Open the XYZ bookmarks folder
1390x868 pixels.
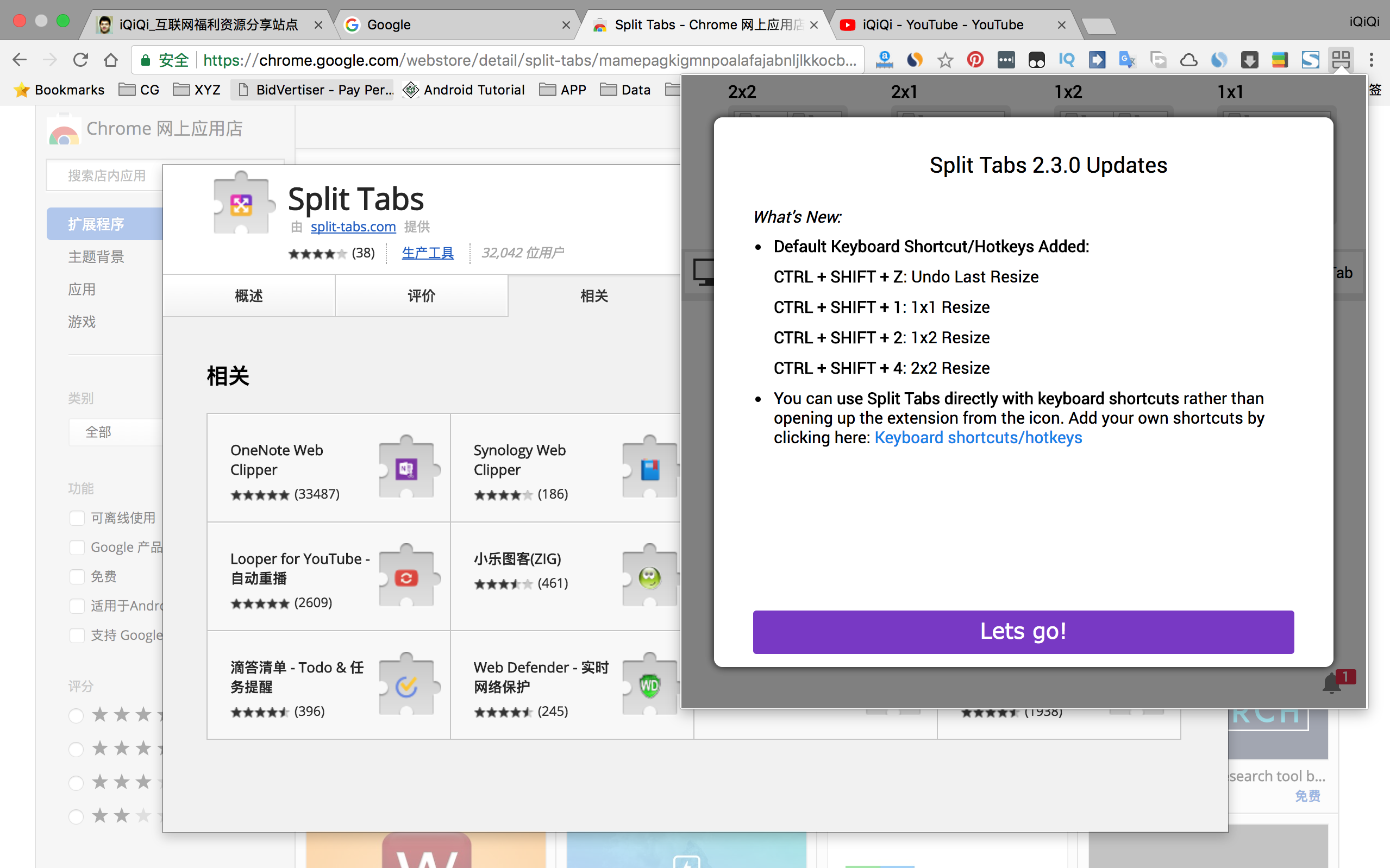[x=197, y=90]
